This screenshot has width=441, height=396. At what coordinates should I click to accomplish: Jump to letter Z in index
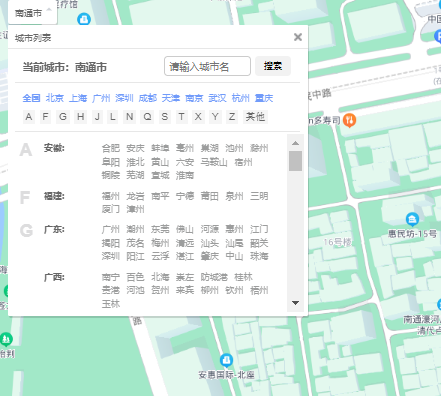tap(232, 117)
